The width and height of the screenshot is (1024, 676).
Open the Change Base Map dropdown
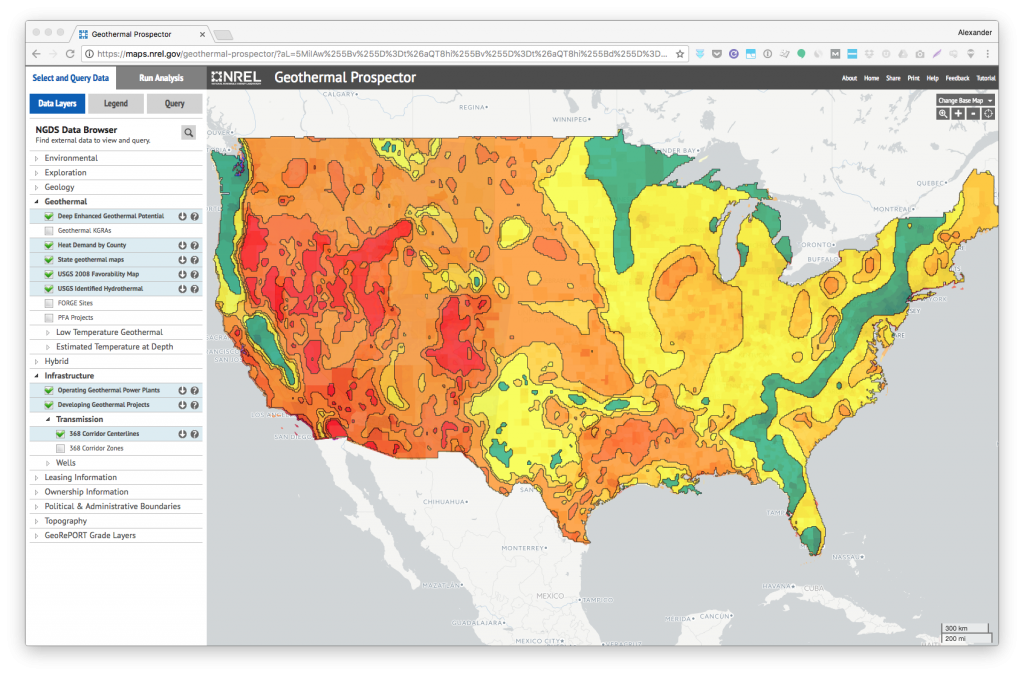point(965,100)
